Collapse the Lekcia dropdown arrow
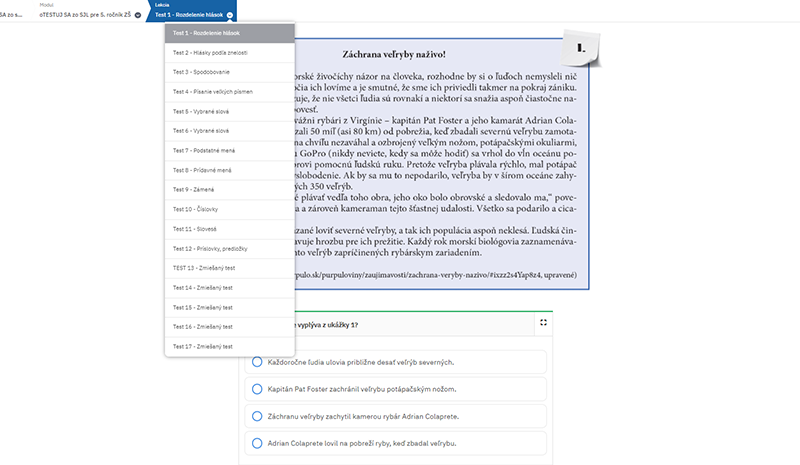This screenshot has height=465, width=800. point(230,15)
